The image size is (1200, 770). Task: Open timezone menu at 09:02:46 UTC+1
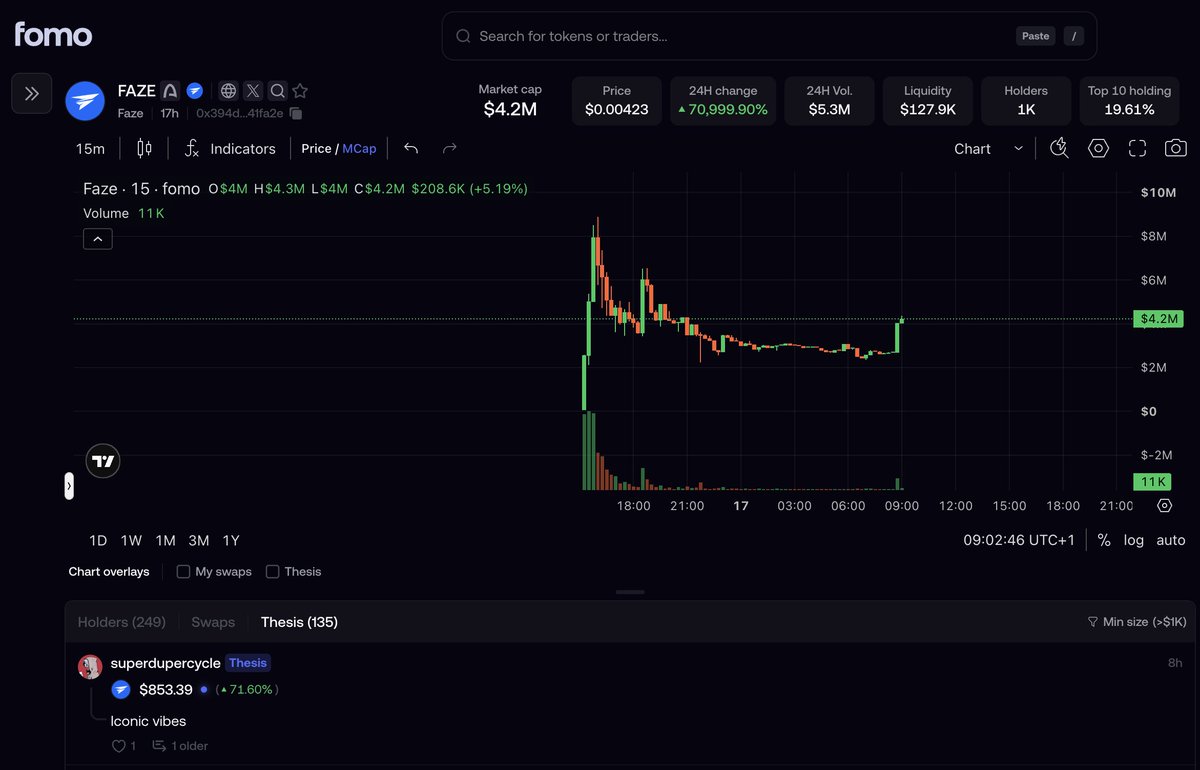tap(1019, 540)
